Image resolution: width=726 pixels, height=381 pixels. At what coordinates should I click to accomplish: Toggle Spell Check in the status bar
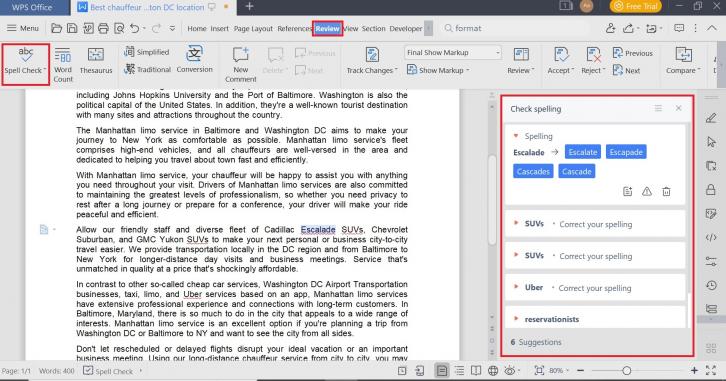pyautogui.click(x=108, y=371)
